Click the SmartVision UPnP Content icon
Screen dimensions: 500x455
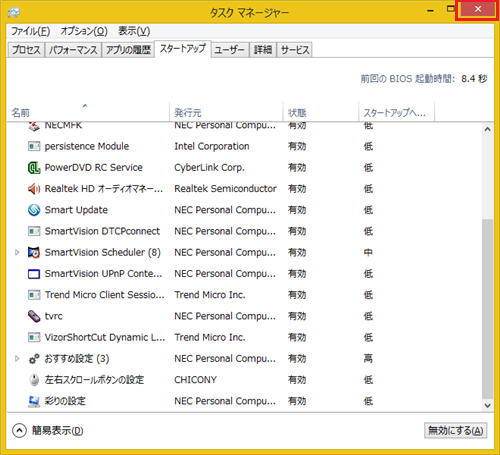[x=34, y=274]
